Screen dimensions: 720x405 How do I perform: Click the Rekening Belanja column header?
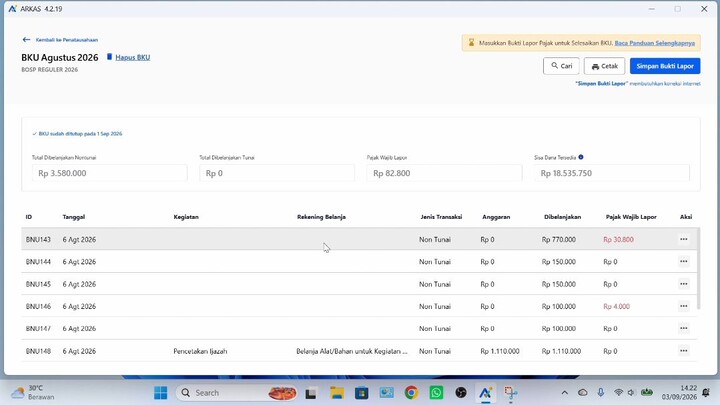pos(321,217)
